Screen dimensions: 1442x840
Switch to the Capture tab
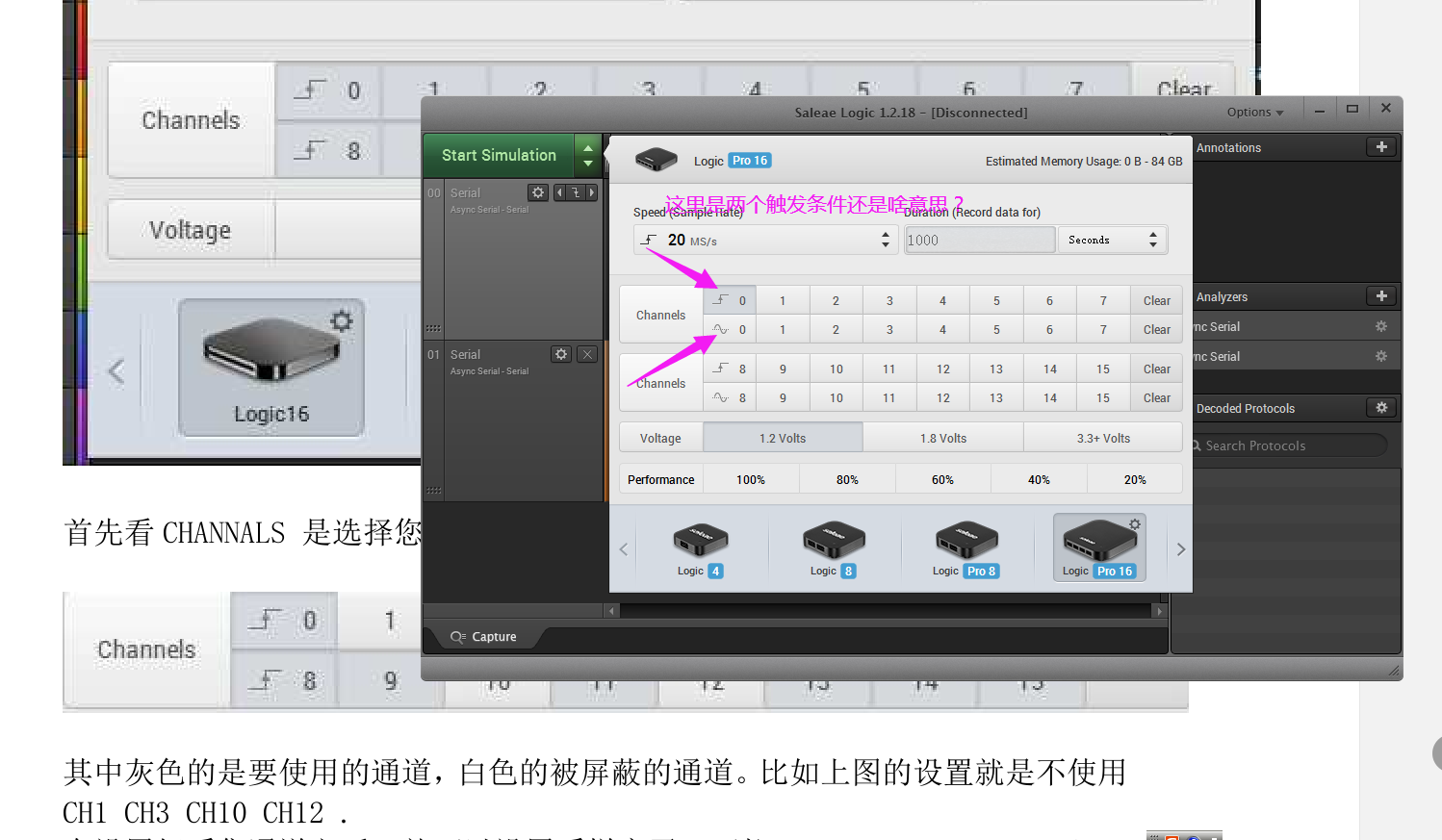[484, 636]
